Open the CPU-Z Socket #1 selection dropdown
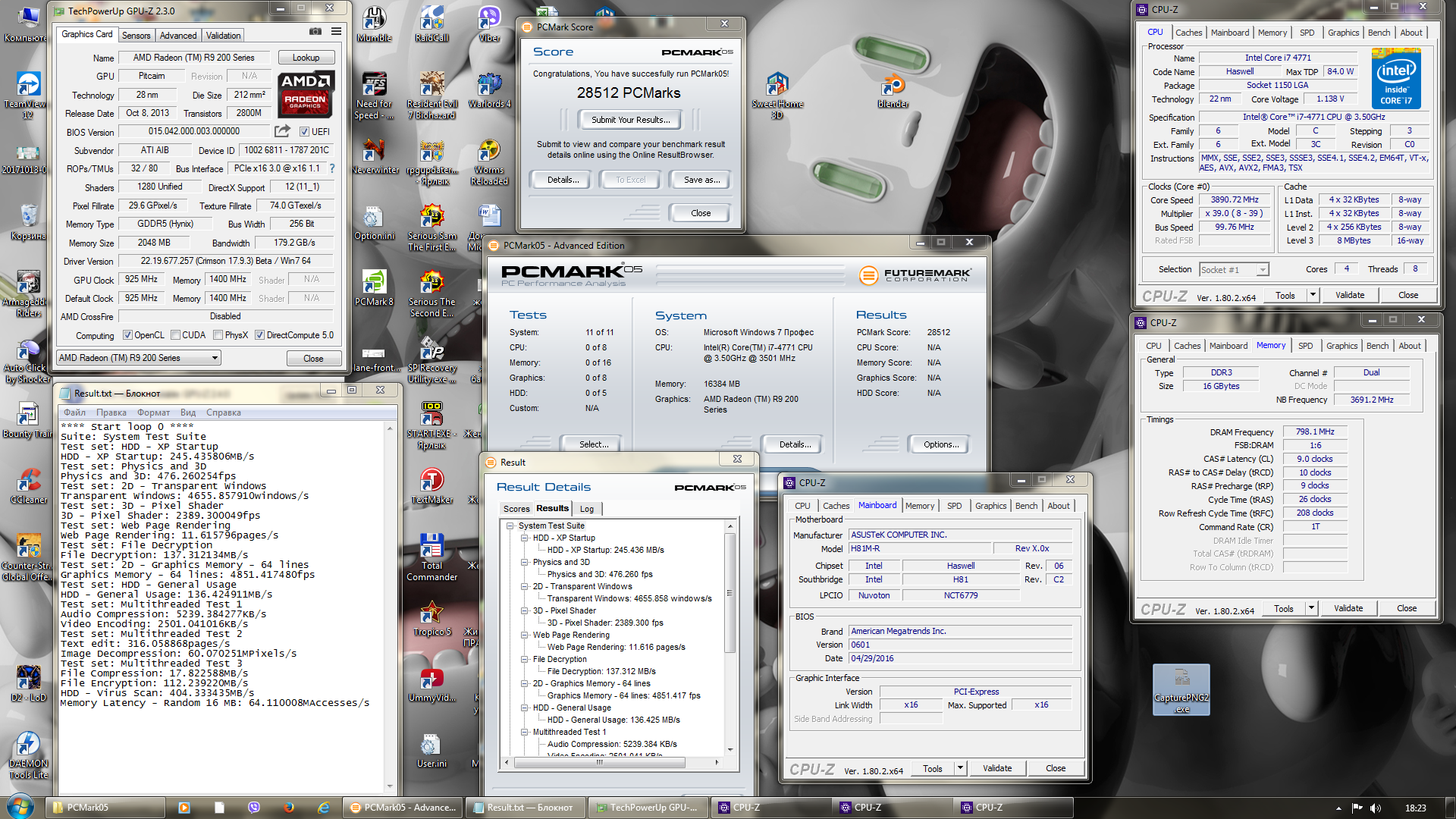The image size is (1456, 819). [1235, 270]
